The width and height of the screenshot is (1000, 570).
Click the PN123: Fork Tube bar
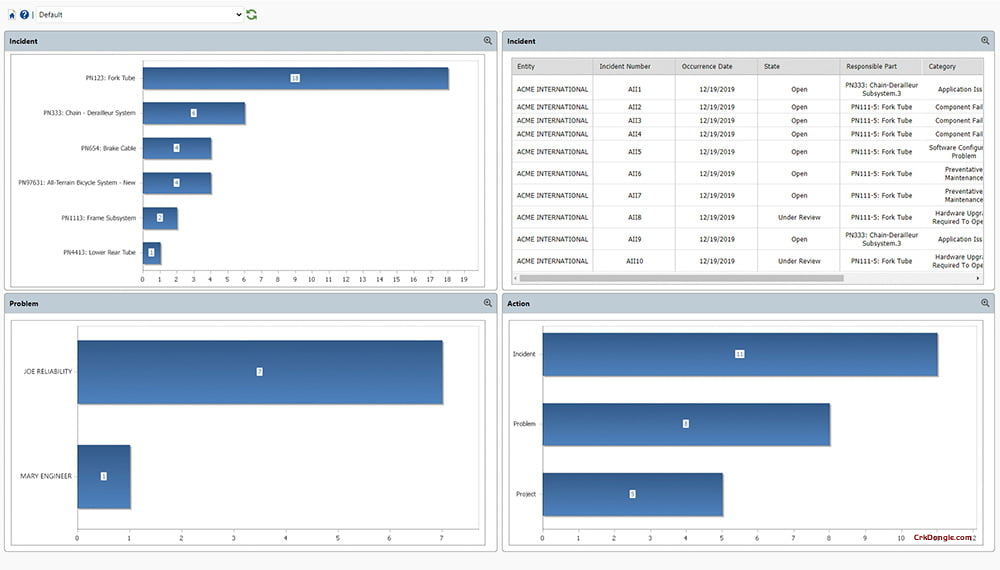[x=295, y=78]
